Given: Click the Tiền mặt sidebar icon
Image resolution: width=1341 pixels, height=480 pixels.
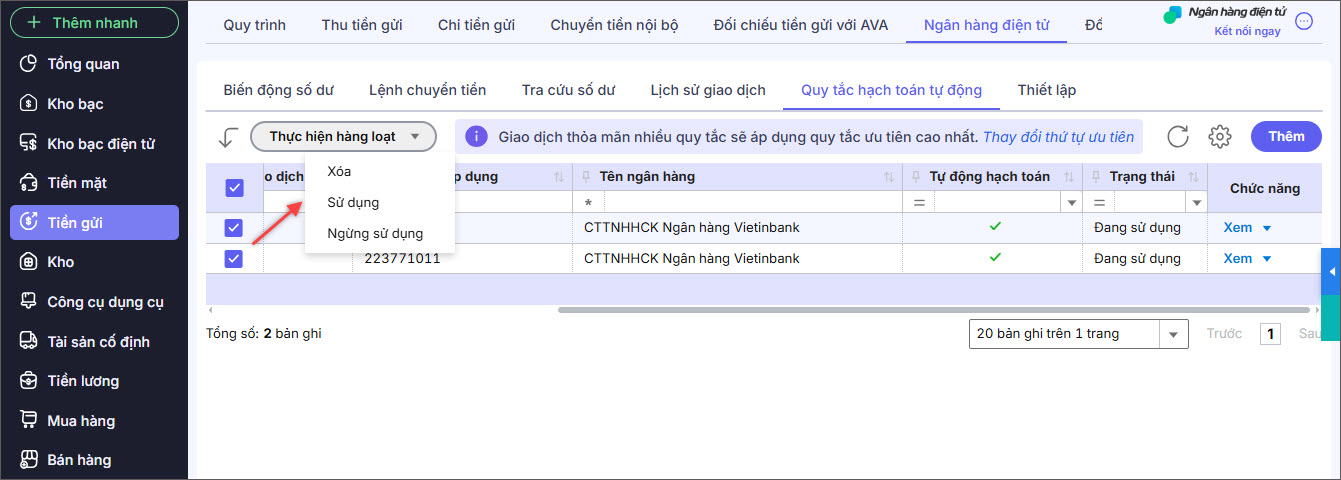Looking at the screenshot, I should tap(30, 183).
